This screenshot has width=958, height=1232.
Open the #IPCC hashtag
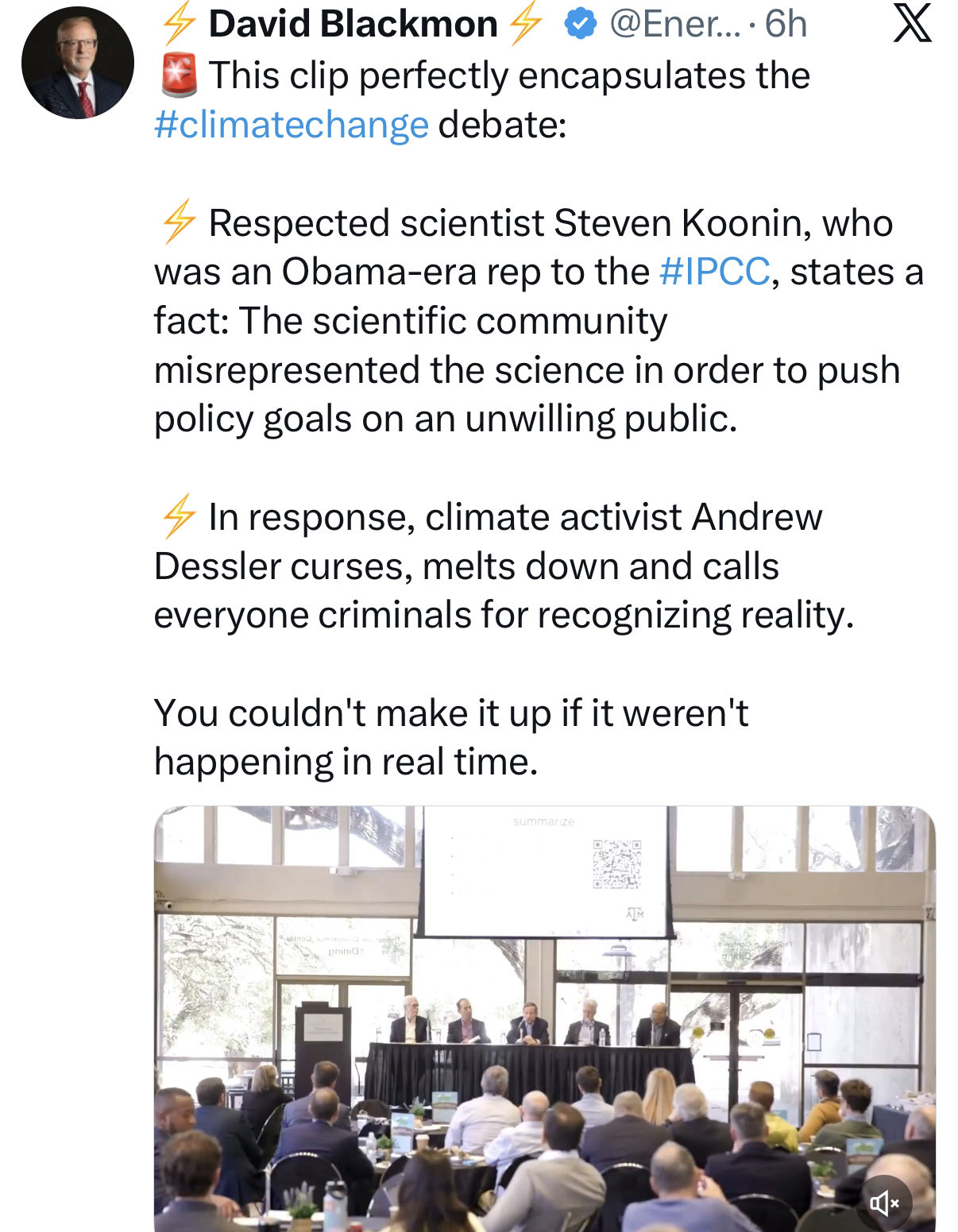tap(714, 272)
